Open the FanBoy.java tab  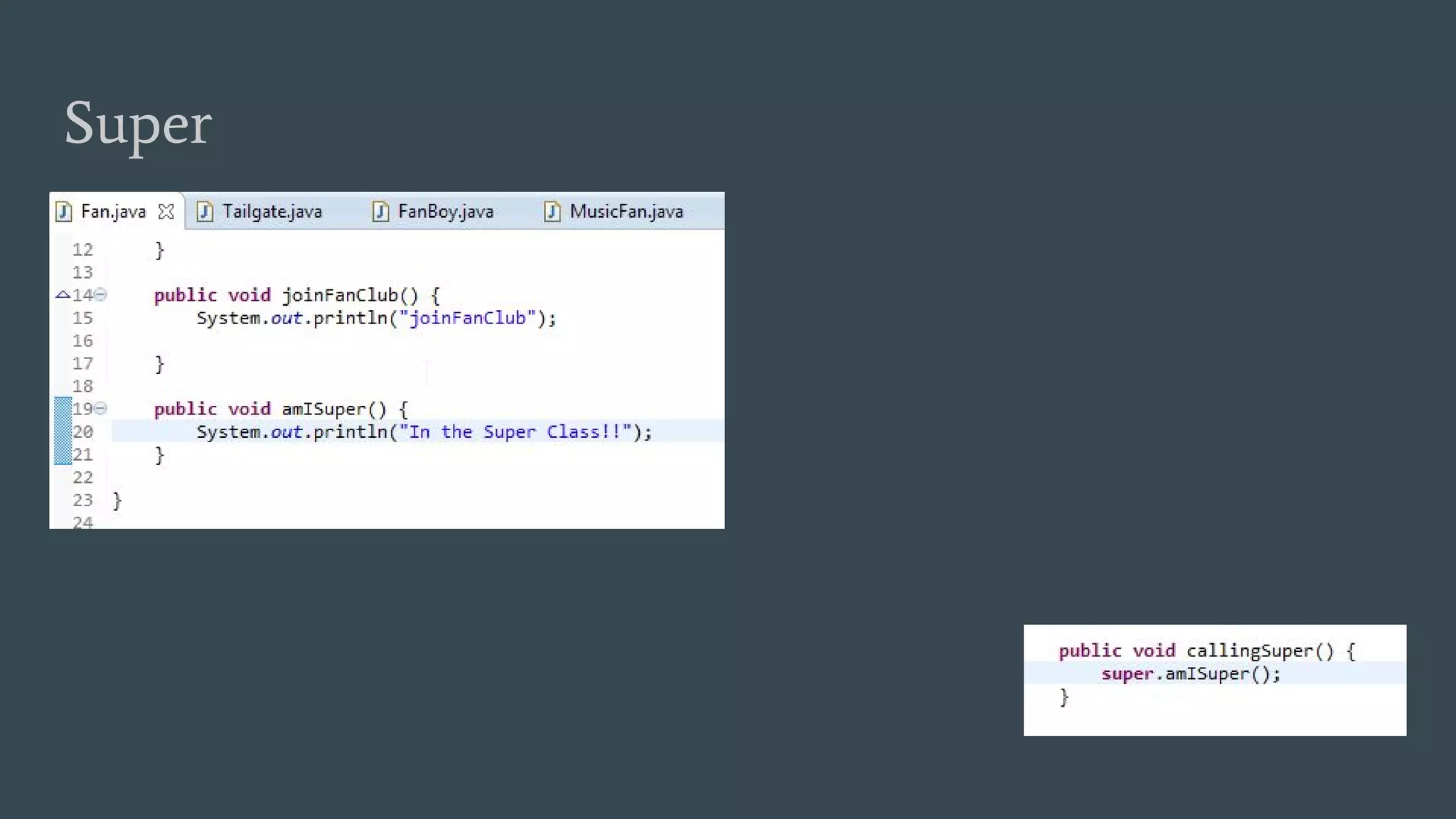445,212
